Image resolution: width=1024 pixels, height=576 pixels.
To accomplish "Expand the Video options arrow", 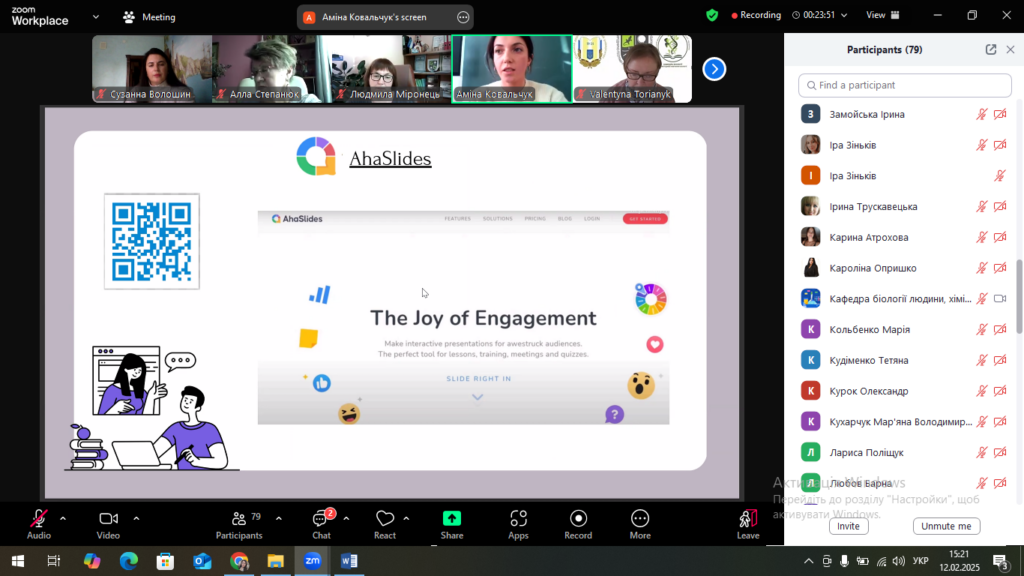I will [136, 518].
